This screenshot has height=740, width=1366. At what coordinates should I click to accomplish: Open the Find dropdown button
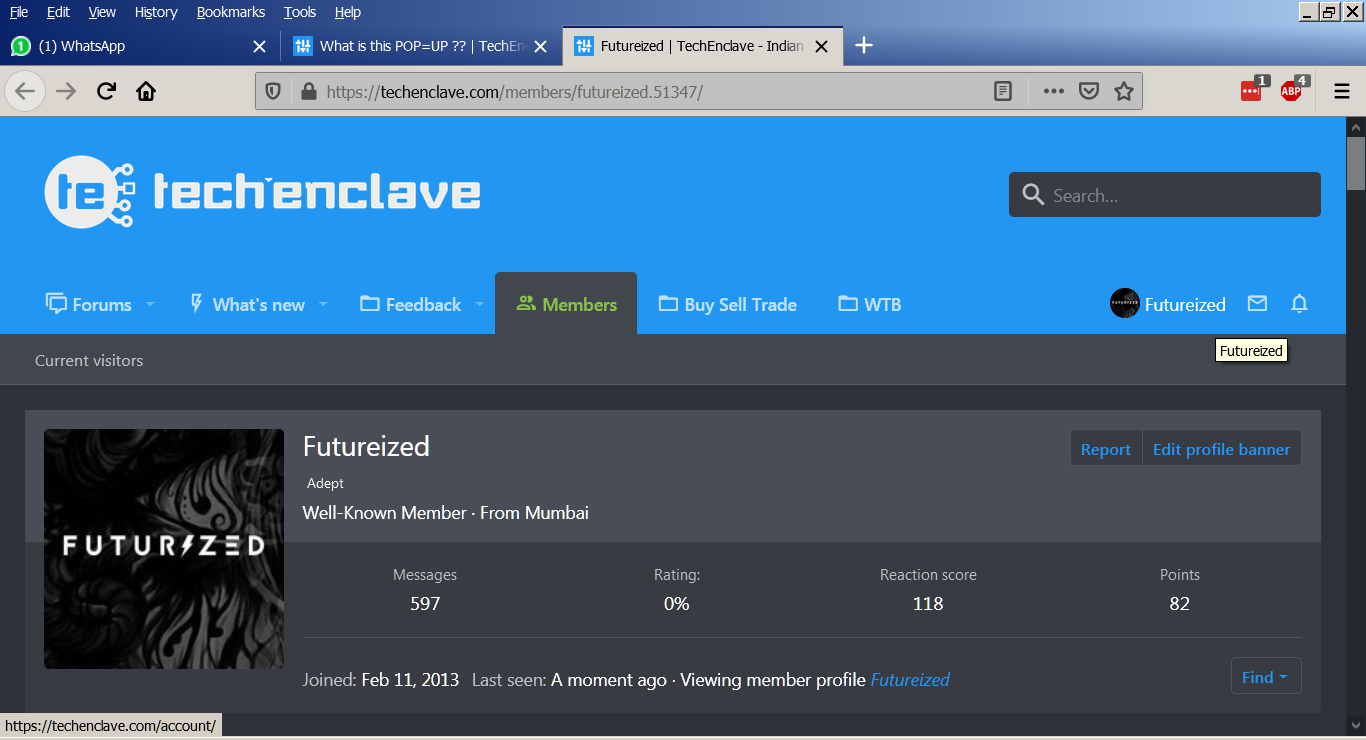click(x=1266, y=677)
